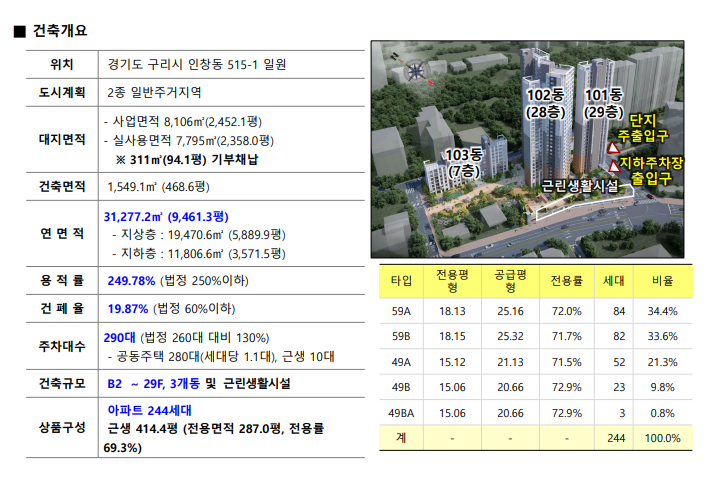
Task: Select the 49B type cell
Action: click(401, 387)
